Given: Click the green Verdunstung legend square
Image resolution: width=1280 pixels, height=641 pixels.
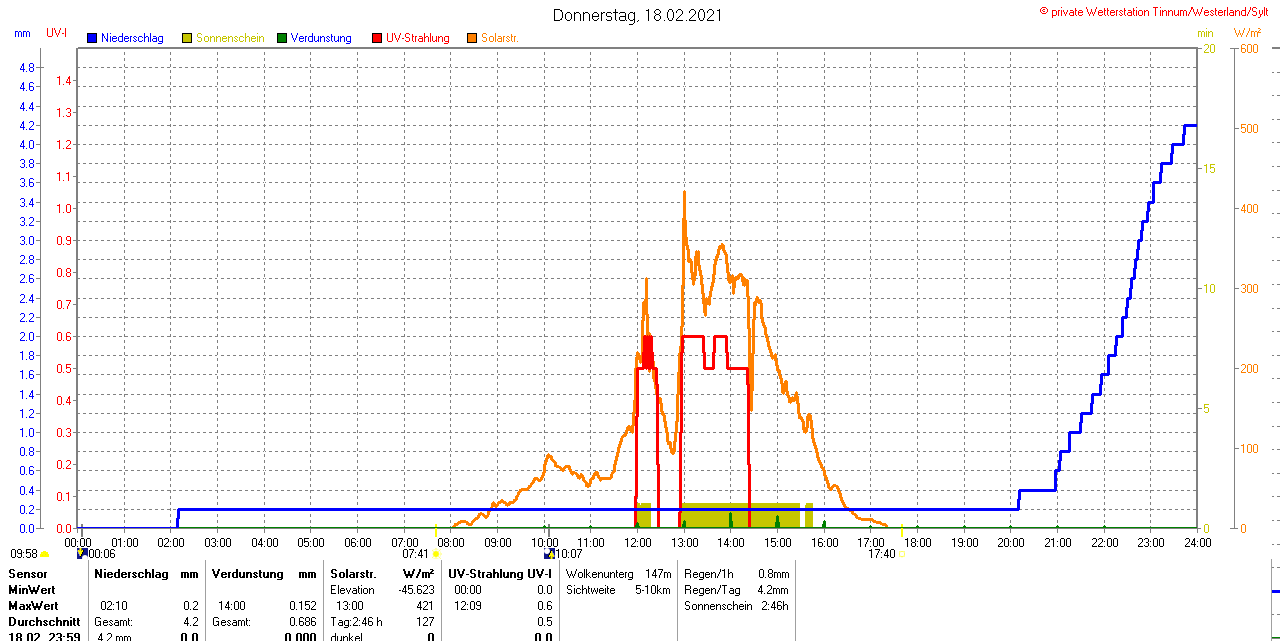Looking at the screenshot, I should click(x=282, y=38).
